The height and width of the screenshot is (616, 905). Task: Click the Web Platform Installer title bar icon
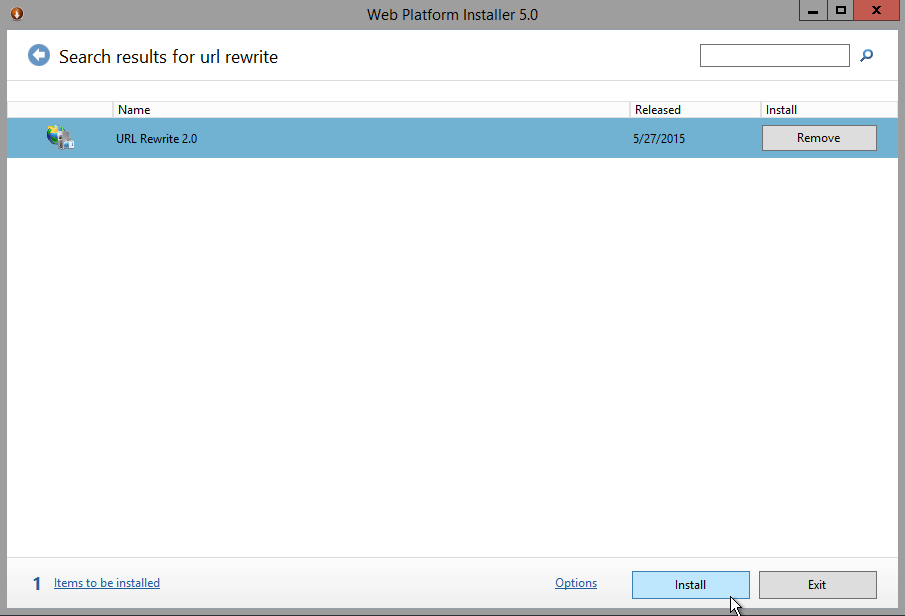[x=16, y=13]
